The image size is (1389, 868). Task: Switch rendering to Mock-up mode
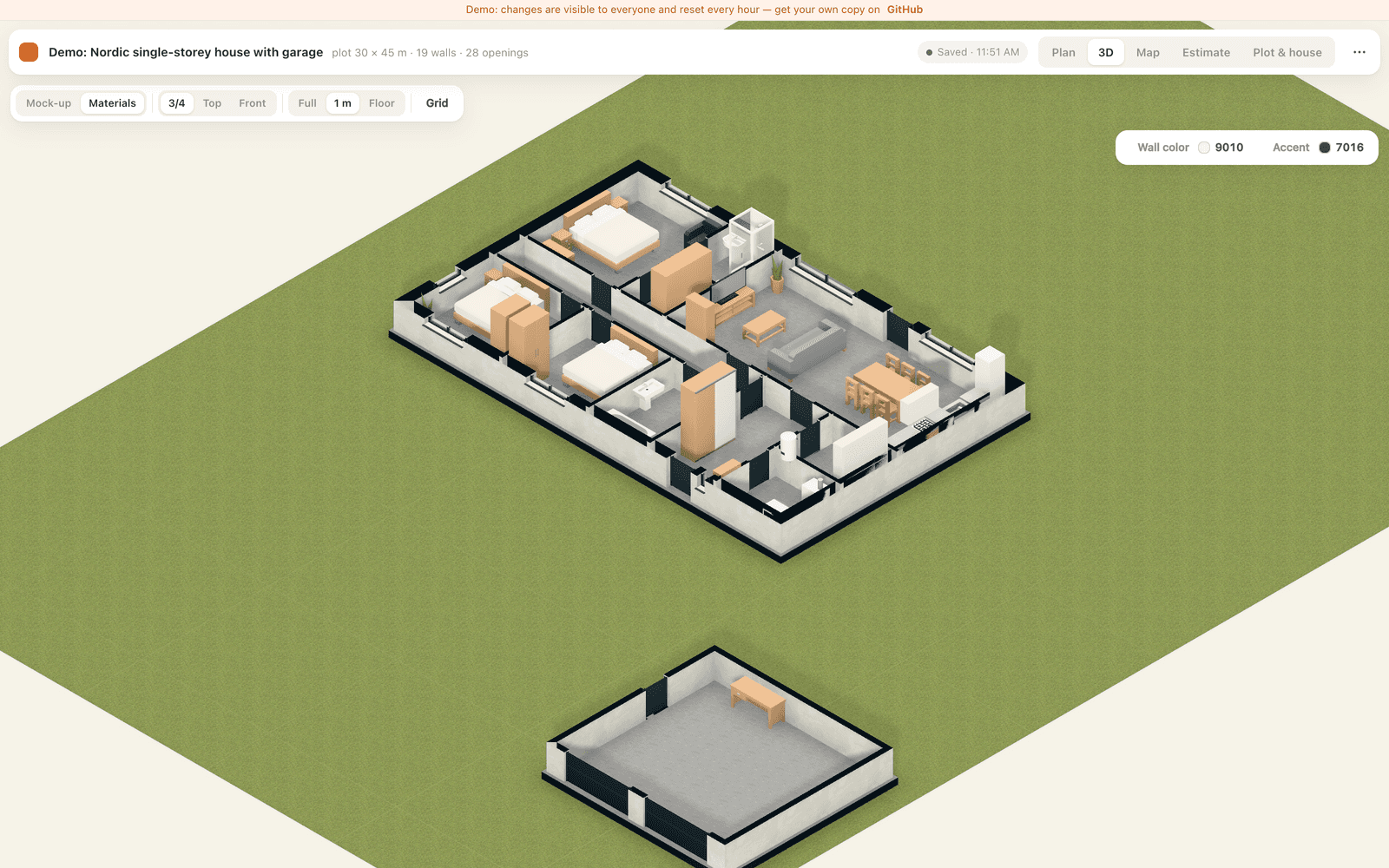click(49, 103)
